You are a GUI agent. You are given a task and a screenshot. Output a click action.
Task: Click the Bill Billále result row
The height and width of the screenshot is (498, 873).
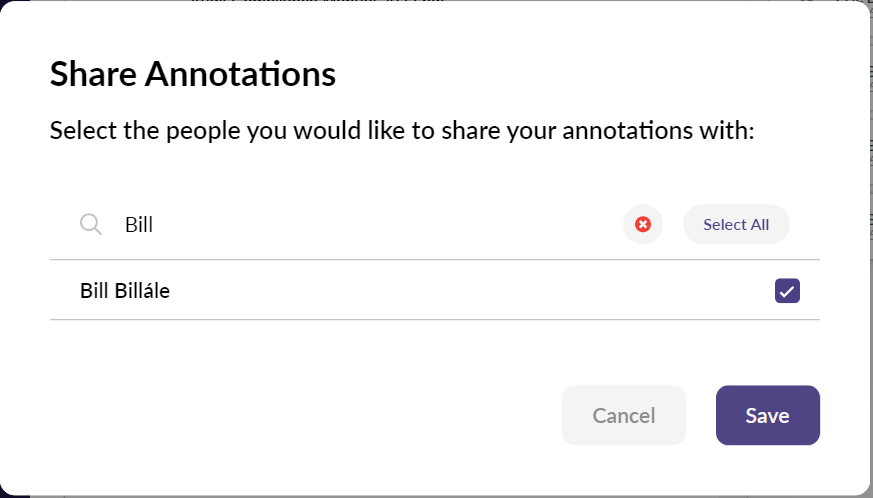click(435, 290)
